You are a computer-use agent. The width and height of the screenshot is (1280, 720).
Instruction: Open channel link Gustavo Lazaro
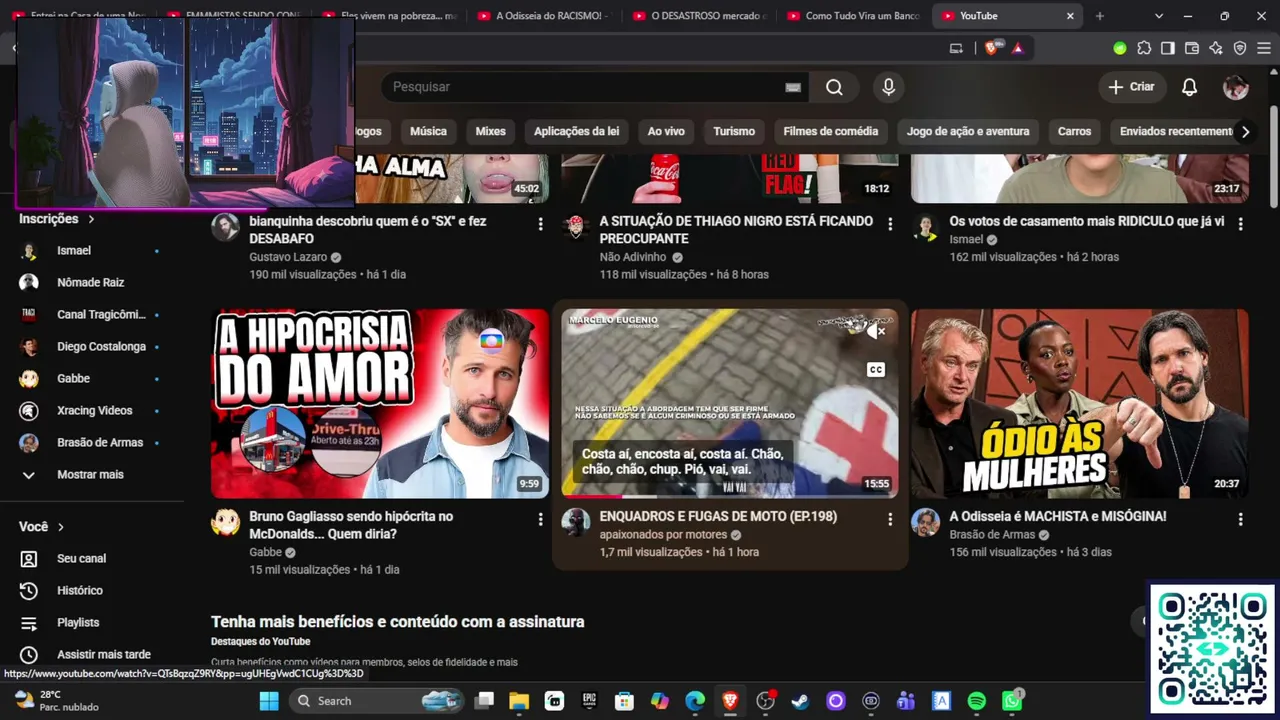coord(288,257)
